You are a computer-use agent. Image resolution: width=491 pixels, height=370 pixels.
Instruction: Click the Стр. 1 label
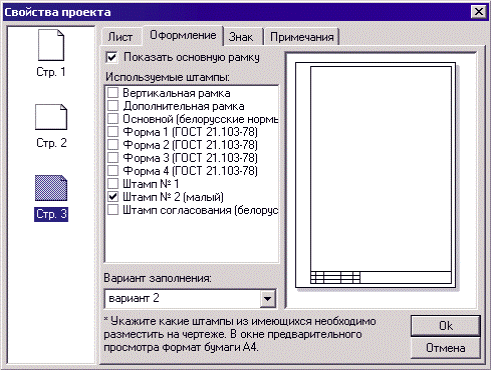click(51, 72)
